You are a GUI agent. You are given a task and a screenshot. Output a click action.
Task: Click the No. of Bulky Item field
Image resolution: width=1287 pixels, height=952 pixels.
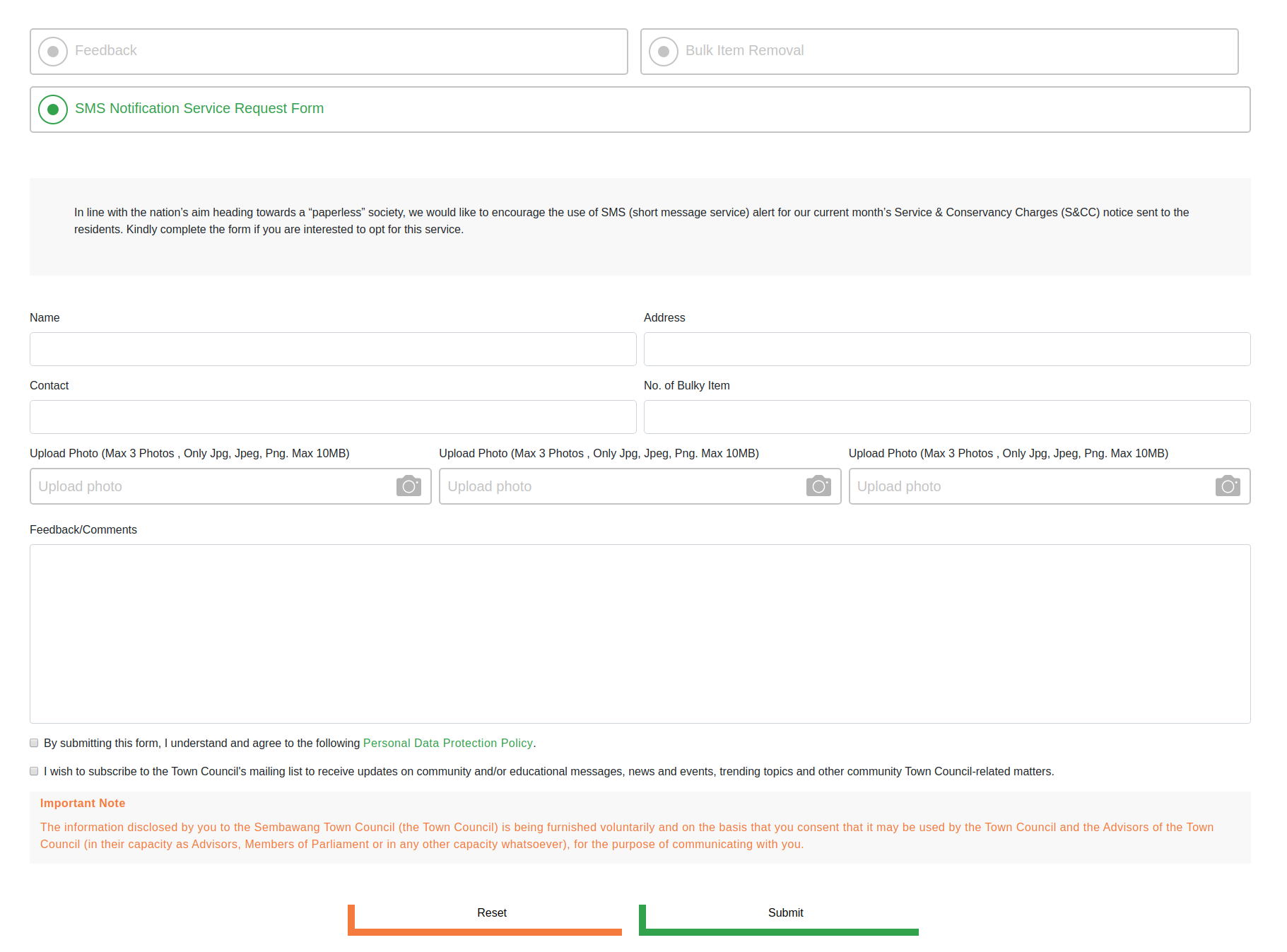pyautogui.click(x=946, y=417)
